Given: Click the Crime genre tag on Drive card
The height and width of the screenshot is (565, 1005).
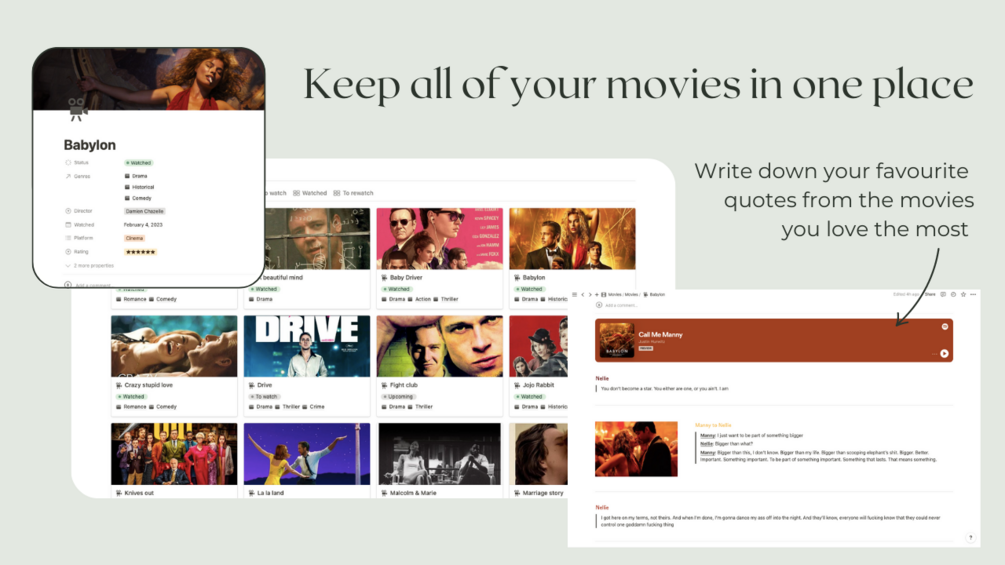Looking at the screenshot, I should coord(313,407).
